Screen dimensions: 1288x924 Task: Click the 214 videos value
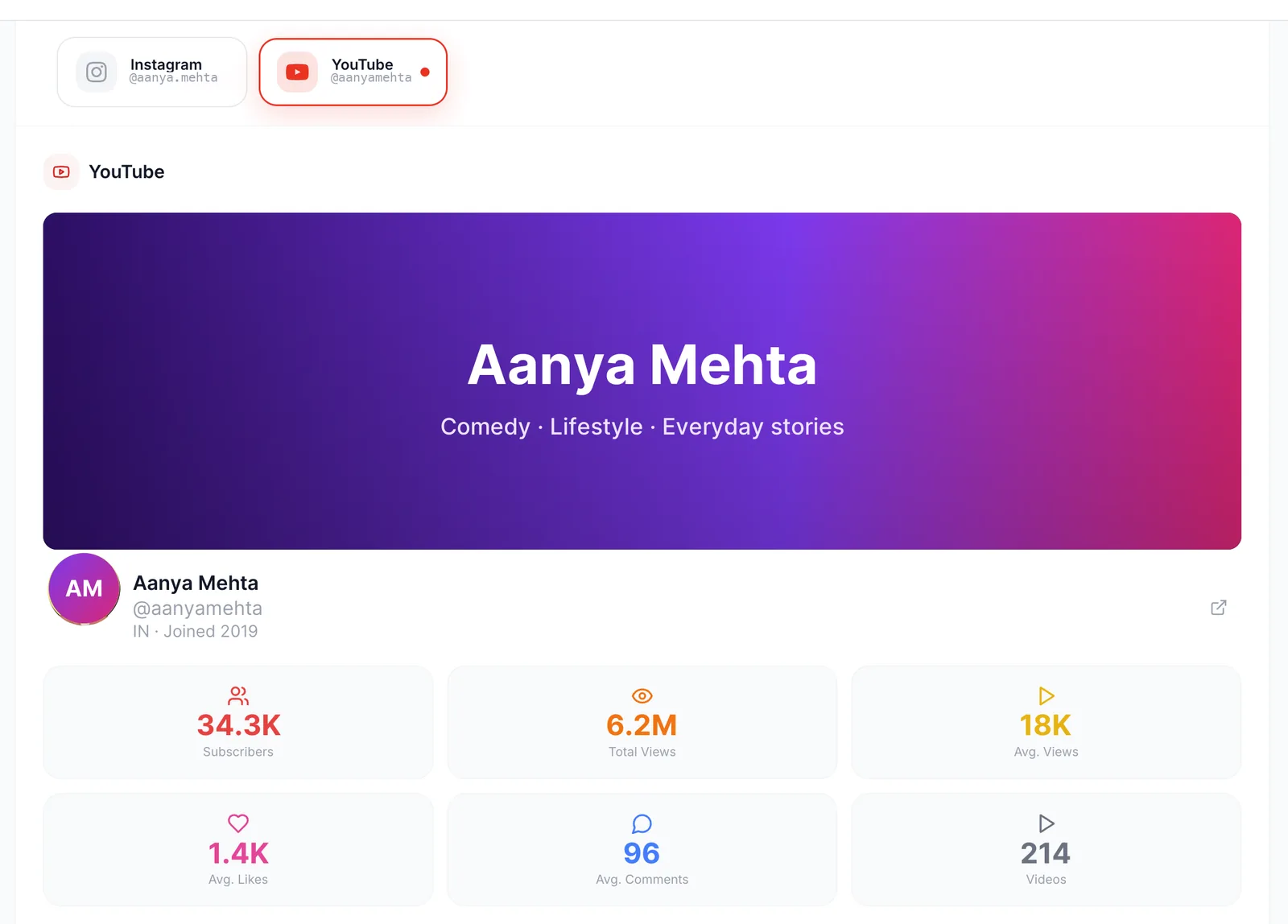click(x=1046, y=853)
